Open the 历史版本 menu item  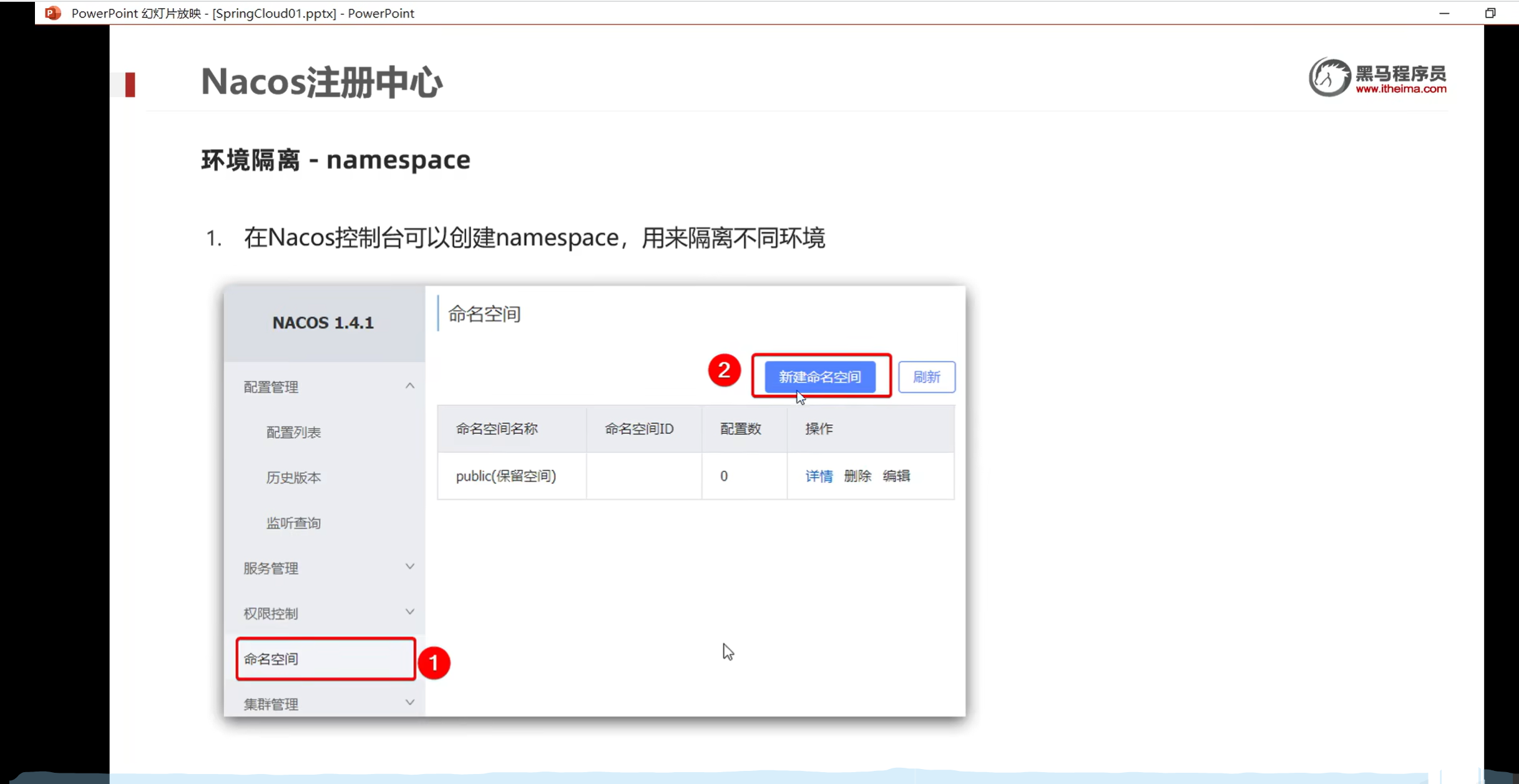[293, 478]
